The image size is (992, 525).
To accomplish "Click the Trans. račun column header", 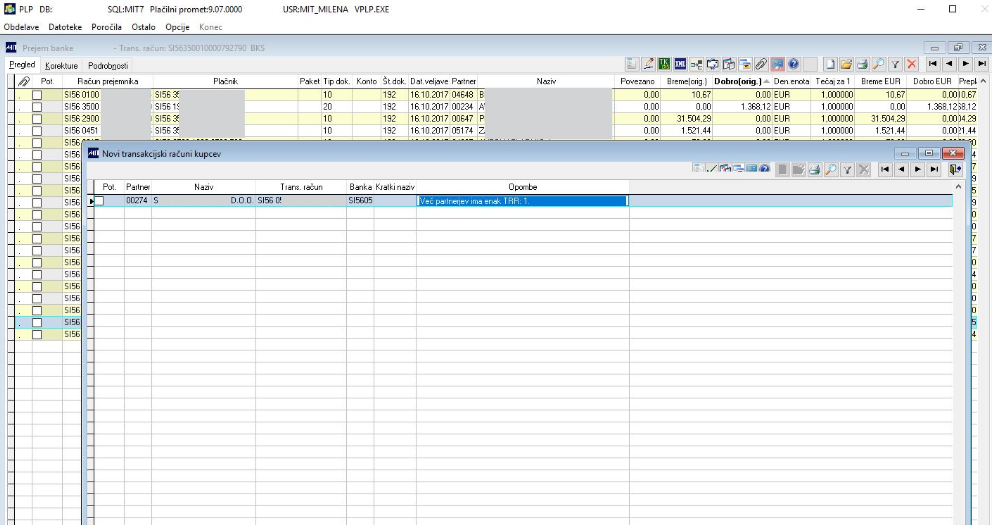I will pos(301,187).
